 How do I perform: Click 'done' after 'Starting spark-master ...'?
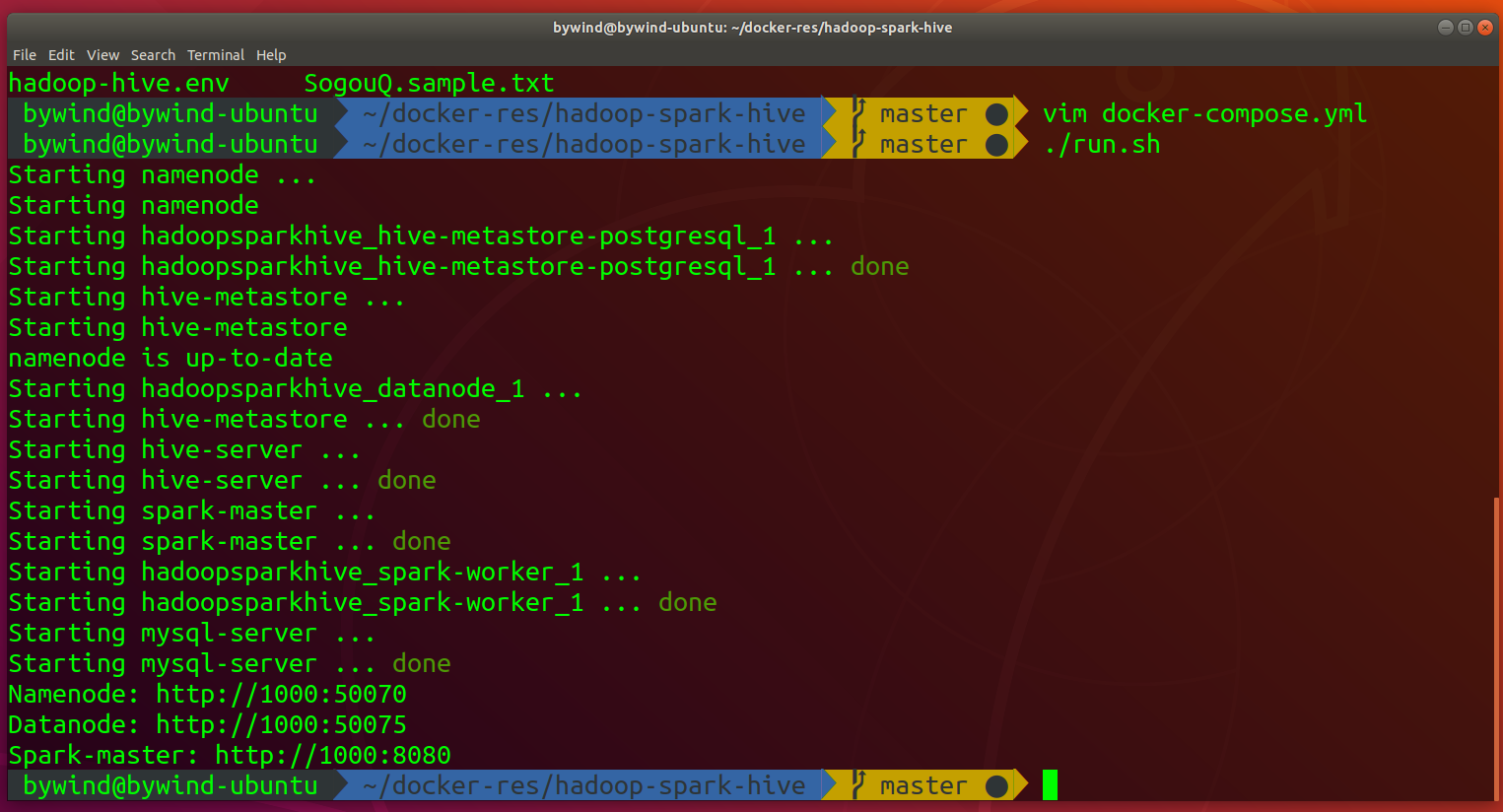422,542
